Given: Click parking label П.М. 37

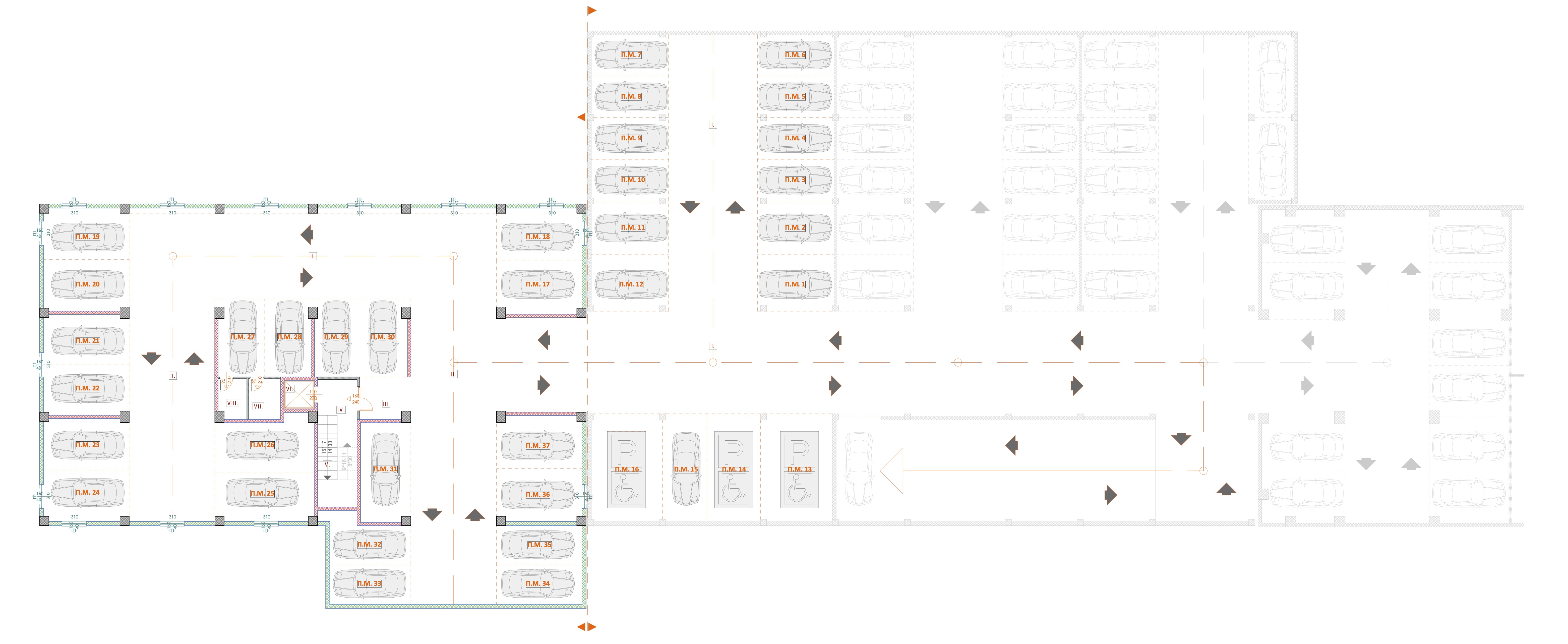Looking at the screenshot, I should click(x=537, y=446).
